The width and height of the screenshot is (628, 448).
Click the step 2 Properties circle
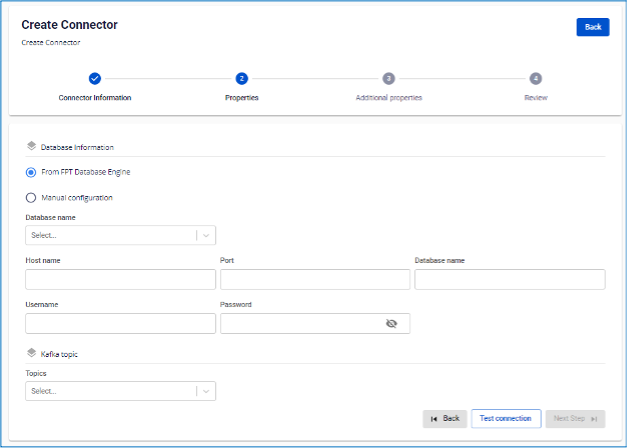click(242, 79)
